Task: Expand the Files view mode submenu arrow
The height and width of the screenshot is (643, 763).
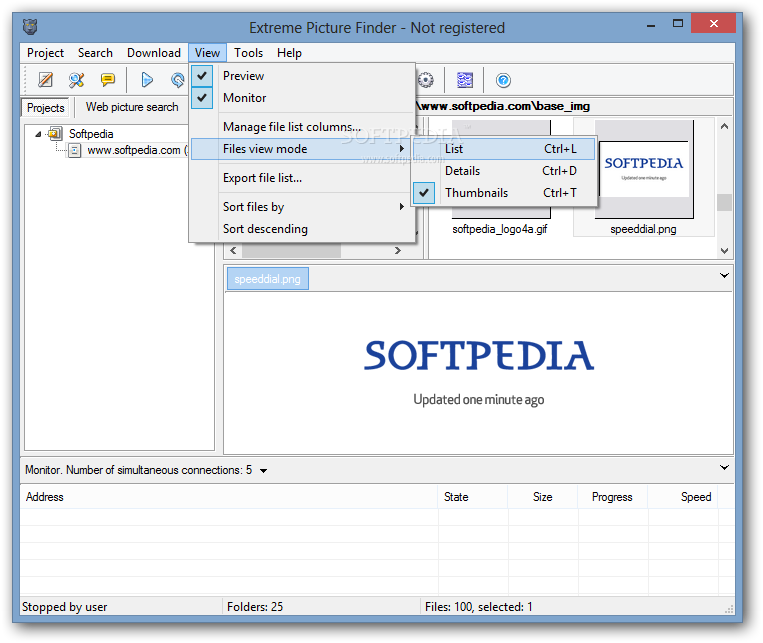Action: 402,148
